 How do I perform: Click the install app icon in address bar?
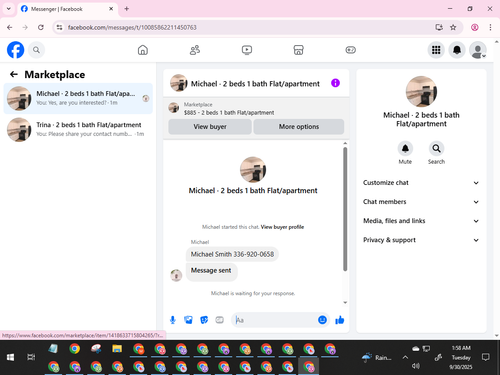[439, 27]
